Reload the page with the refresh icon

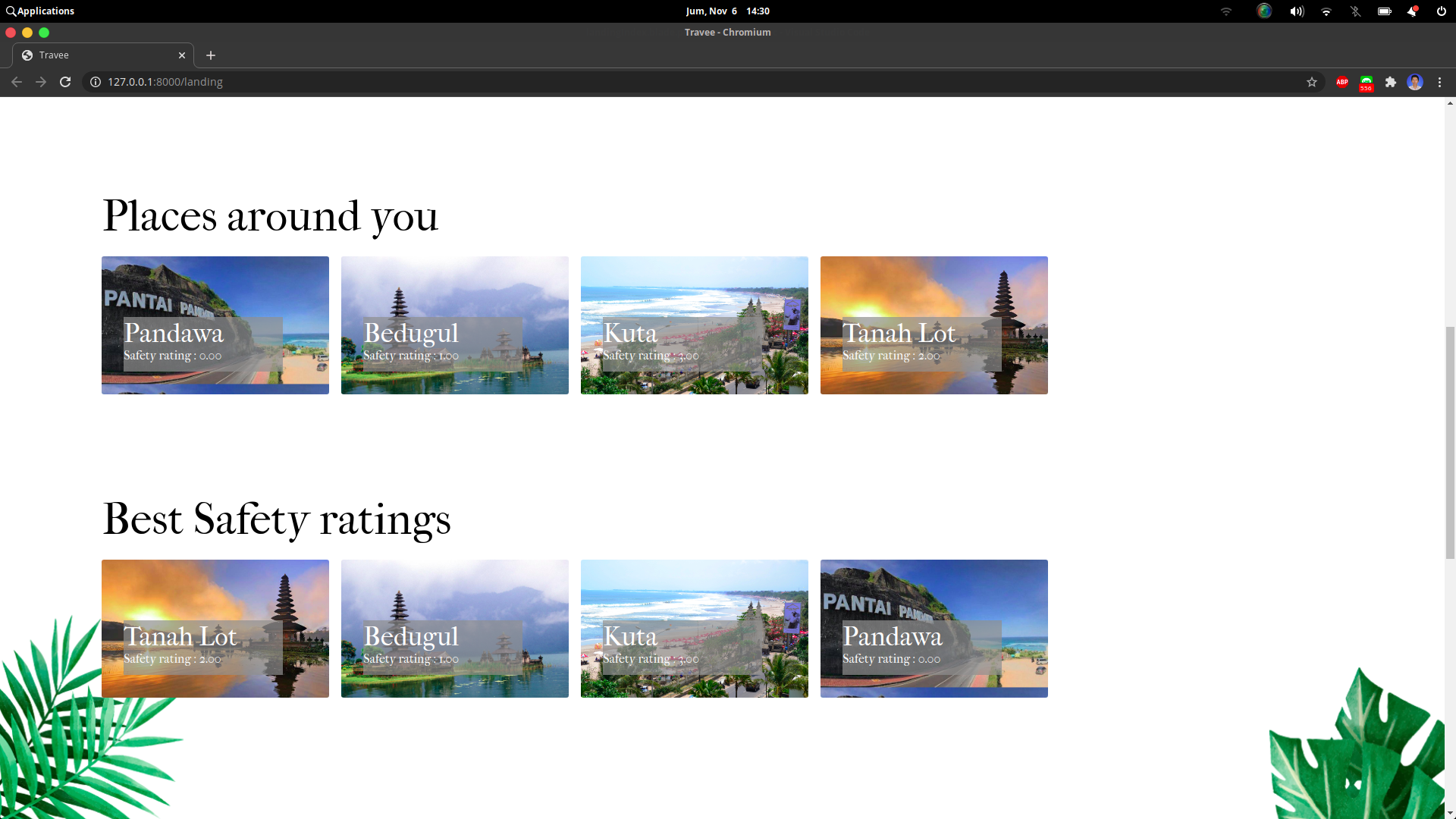coord(65,82)
